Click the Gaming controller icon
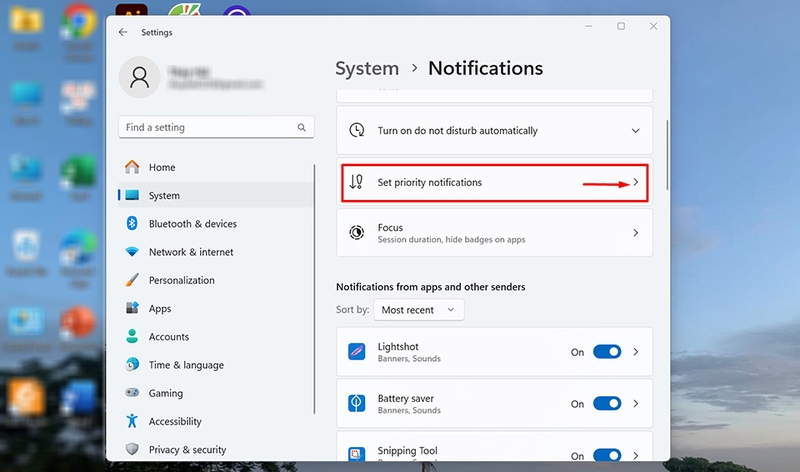Screen dimensions: 800x472 point(132,392)
